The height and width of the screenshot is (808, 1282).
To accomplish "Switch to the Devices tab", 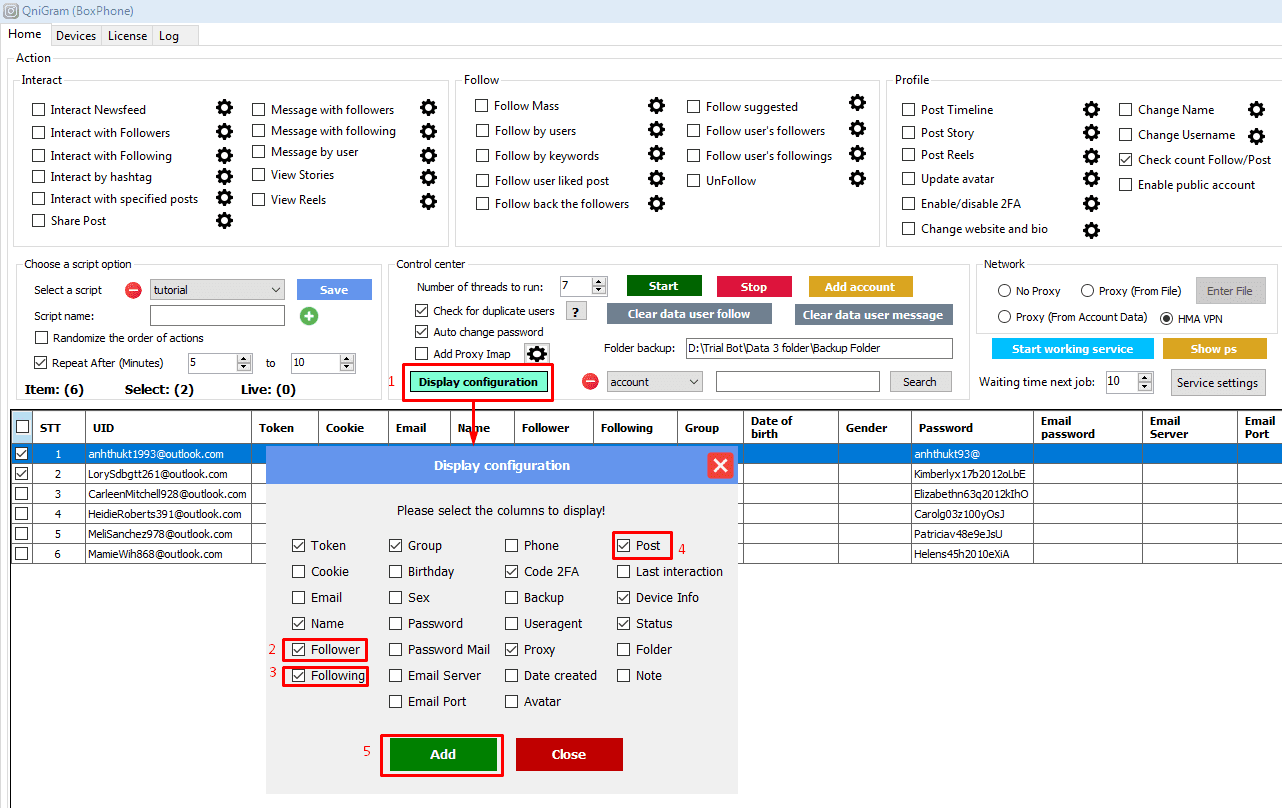I will click(76, 36).
